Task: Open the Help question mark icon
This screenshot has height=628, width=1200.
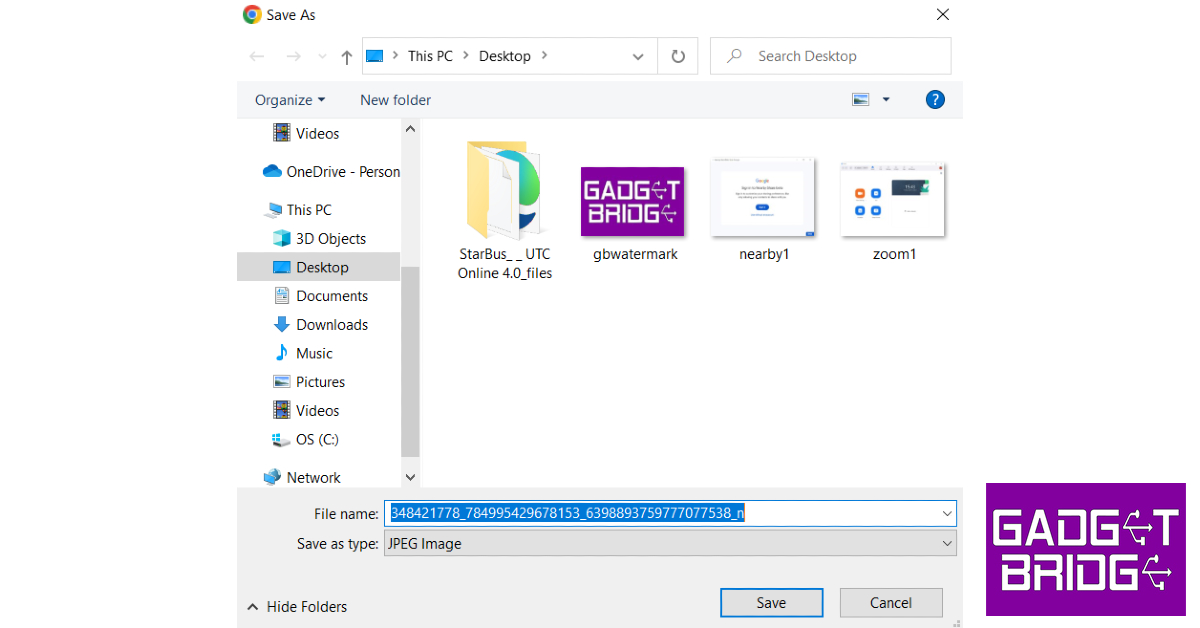Action: click(x=935, y=99)
